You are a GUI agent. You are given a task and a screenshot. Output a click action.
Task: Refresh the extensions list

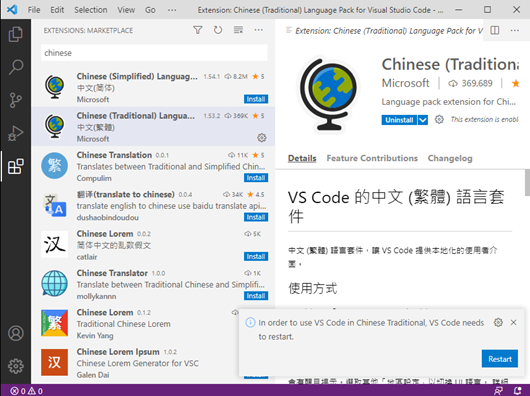(218, 30)
